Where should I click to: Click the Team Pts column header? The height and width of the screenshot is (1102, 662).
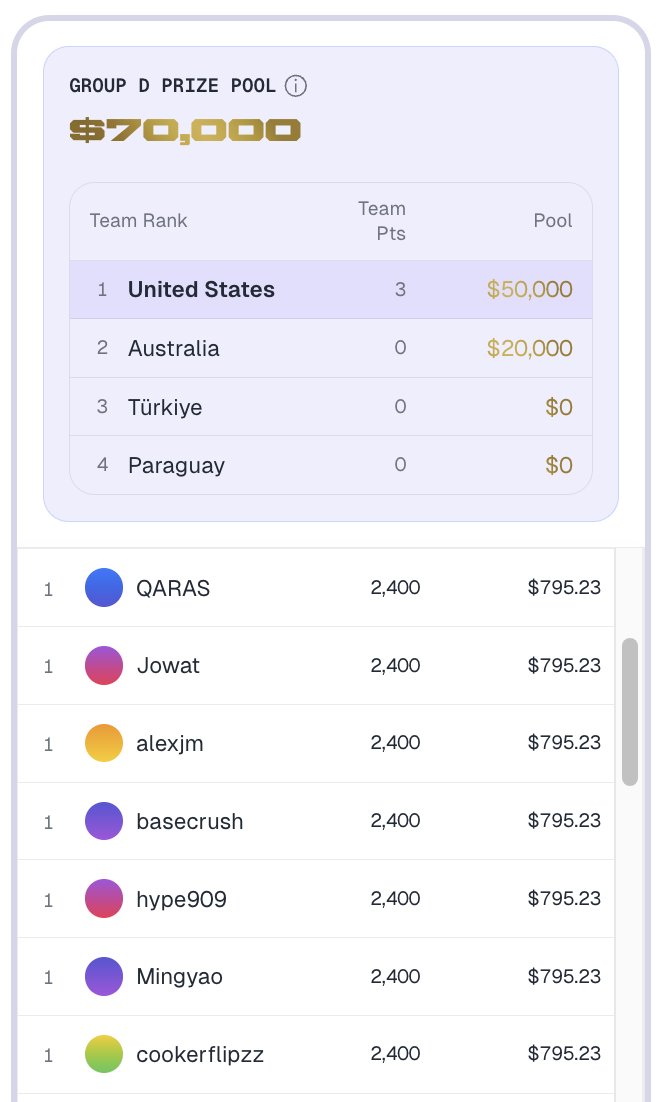[x=382, y=221]
